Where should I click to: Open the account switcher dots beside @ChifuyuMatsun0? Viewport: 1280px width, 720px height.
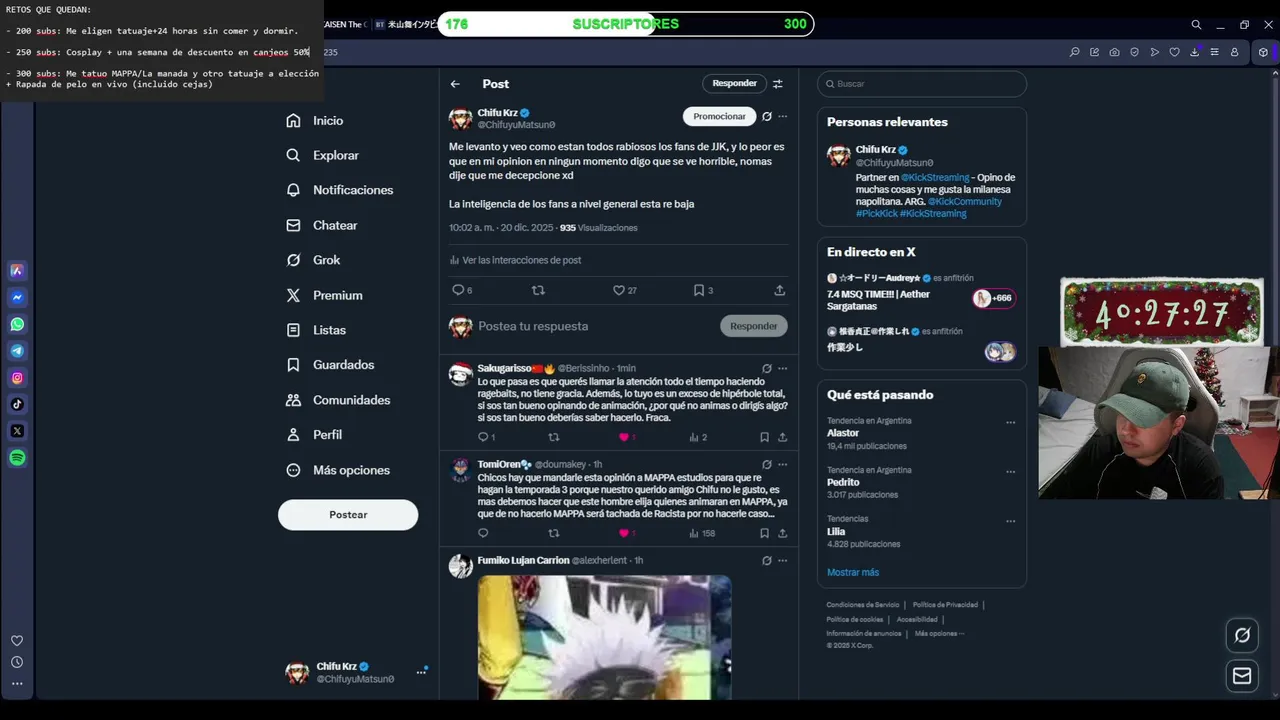(x=421, y=672)
